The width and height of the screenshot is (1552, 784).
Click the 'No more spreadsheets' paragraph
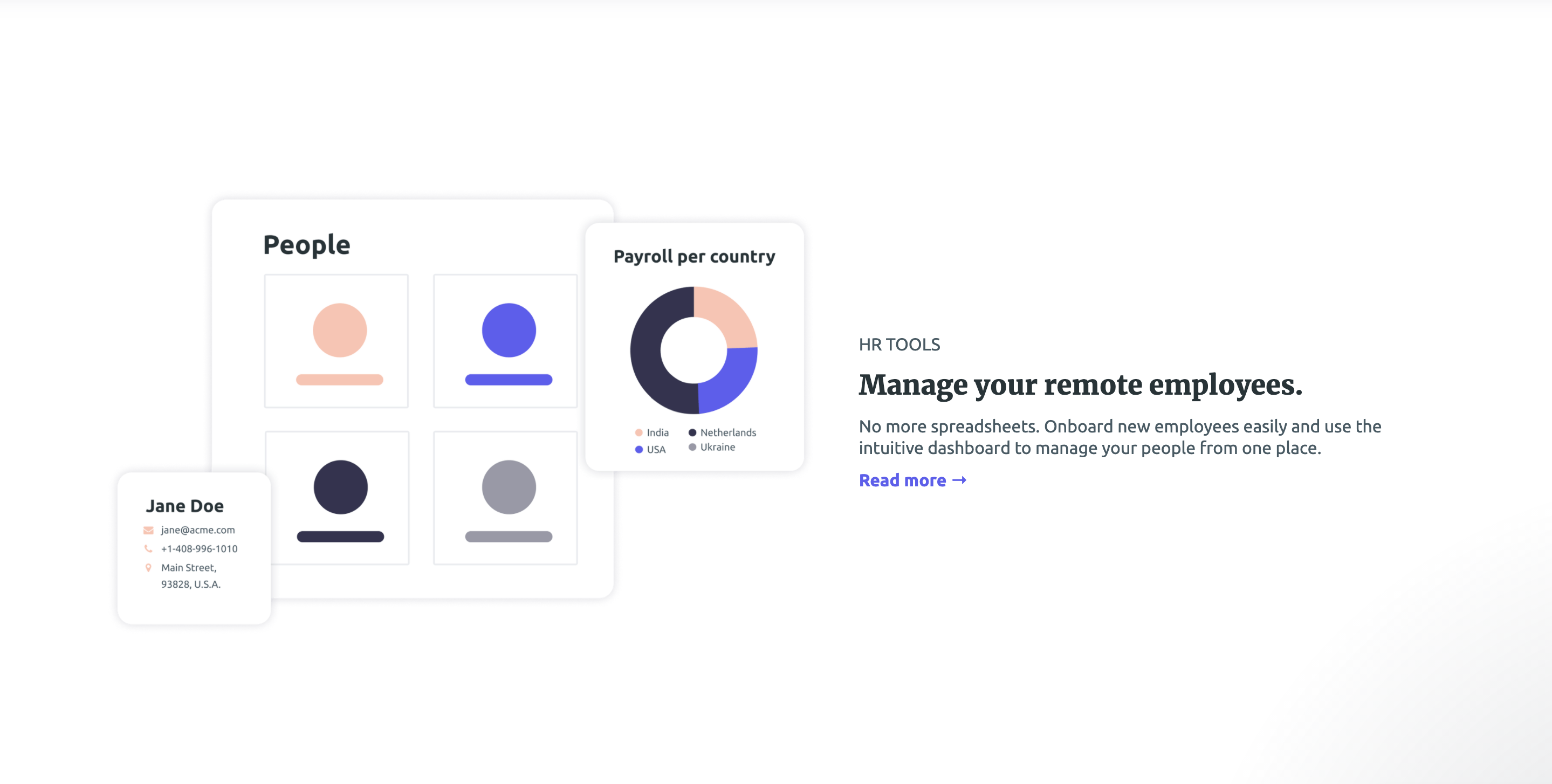pos(1120,437)
